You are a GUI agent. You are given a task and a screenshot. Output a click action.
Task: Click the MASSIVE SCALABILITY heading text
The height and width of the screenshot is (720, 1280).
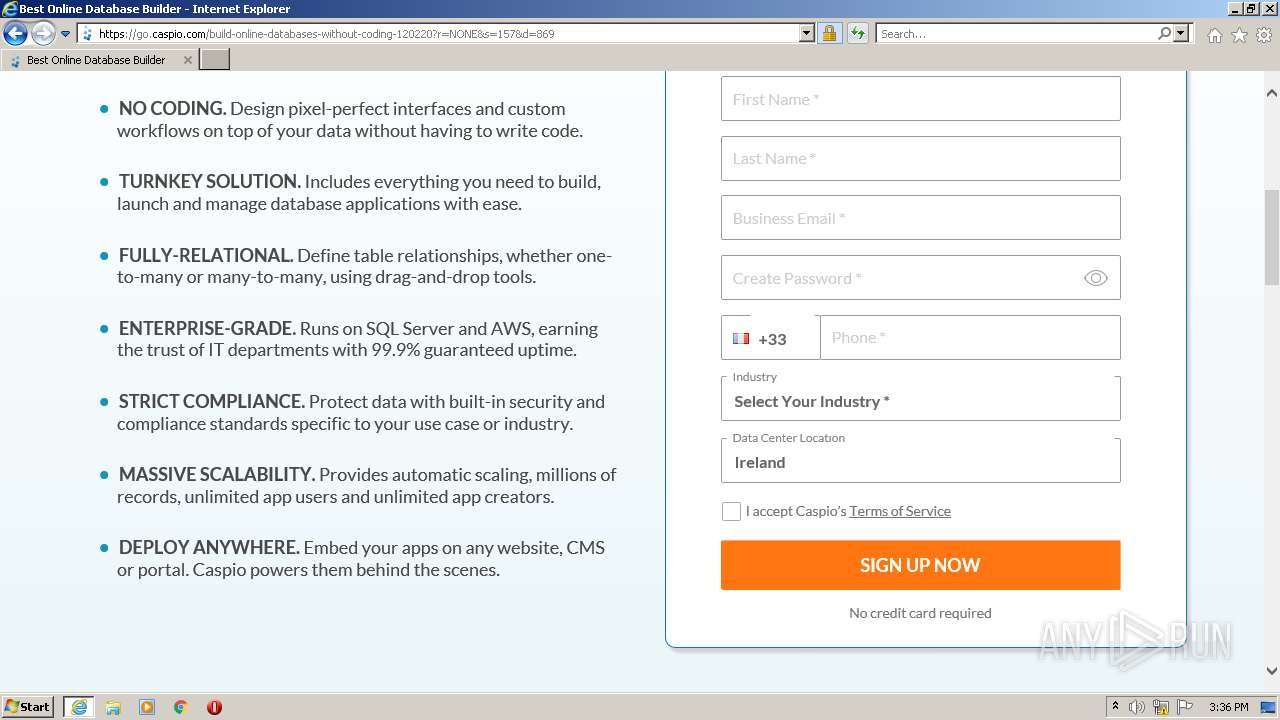pyautogui.click(x=217, y=474)
